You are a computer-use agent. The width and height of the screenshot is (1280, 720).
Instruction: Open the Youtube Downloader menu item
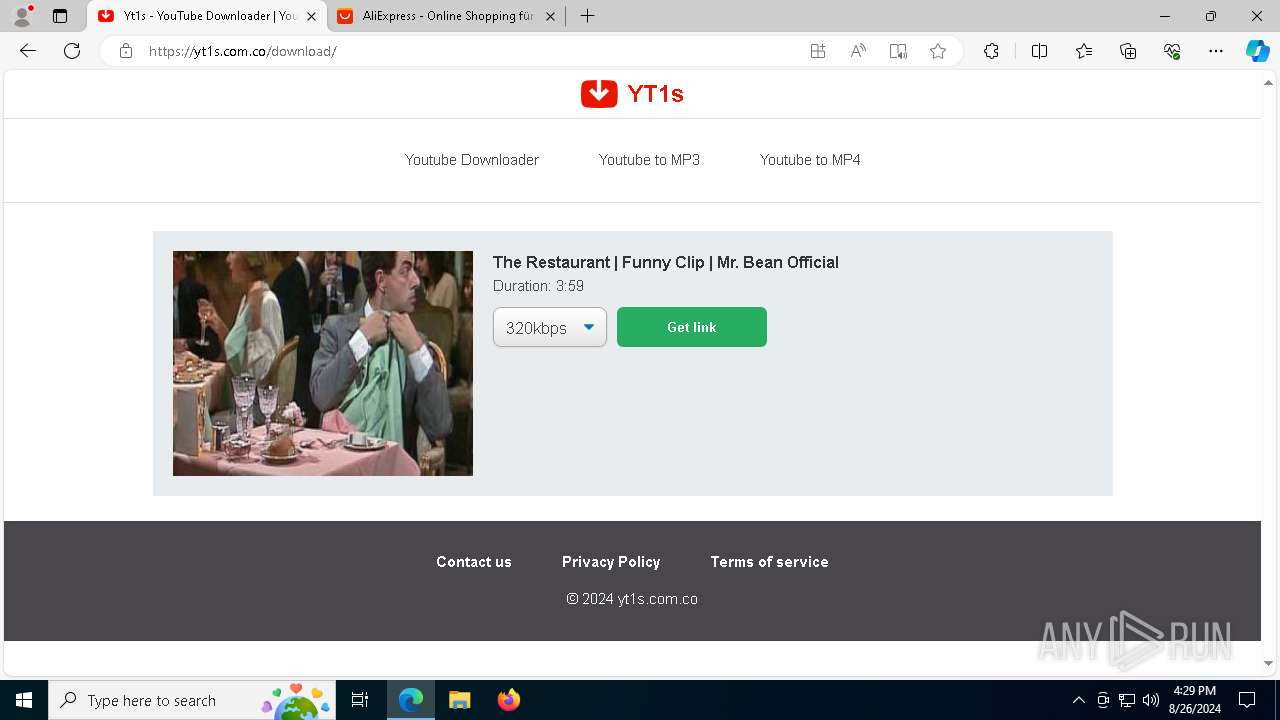[x=472, y=160]
